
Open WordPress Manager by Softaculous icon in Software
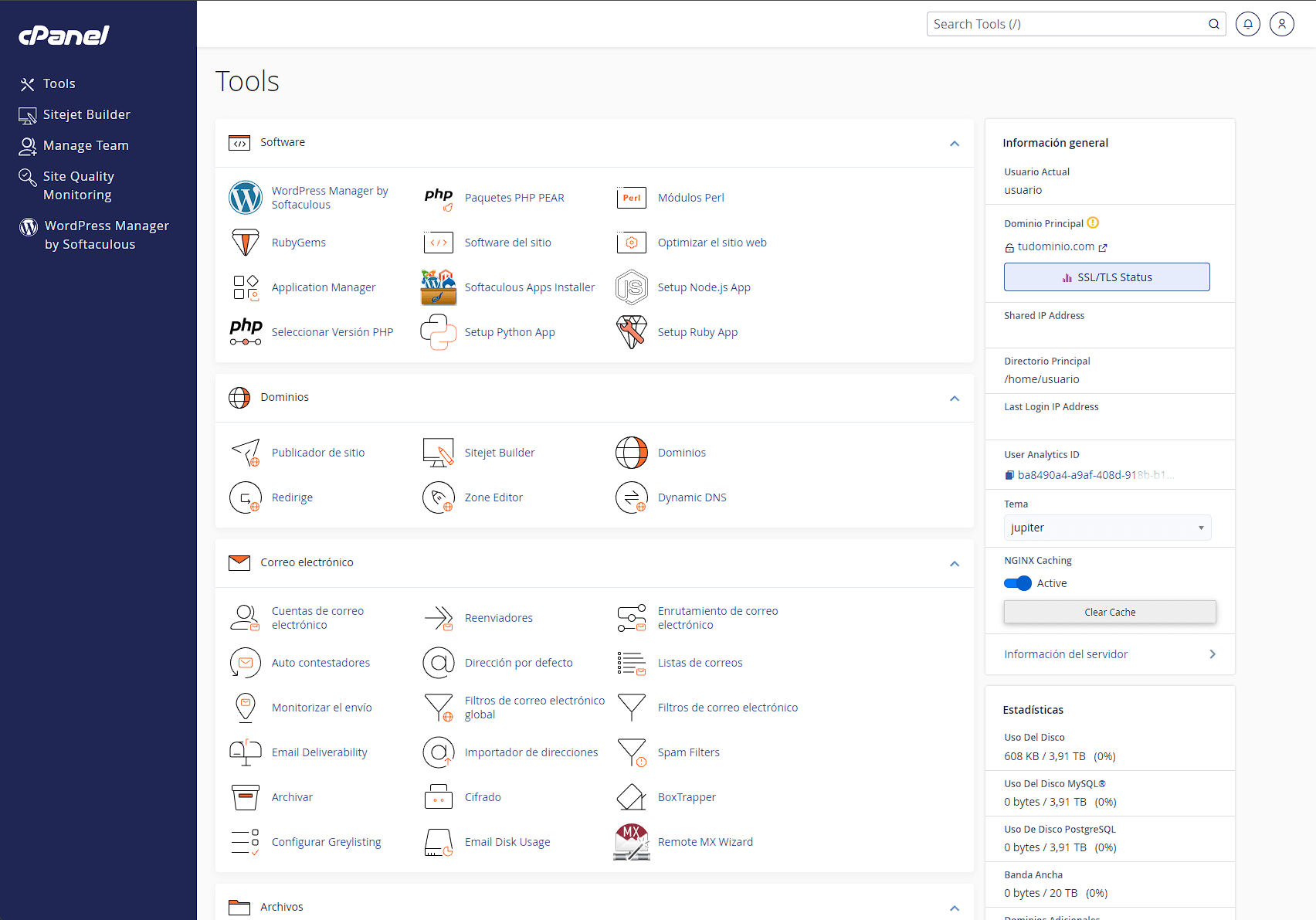click(246, 198)
